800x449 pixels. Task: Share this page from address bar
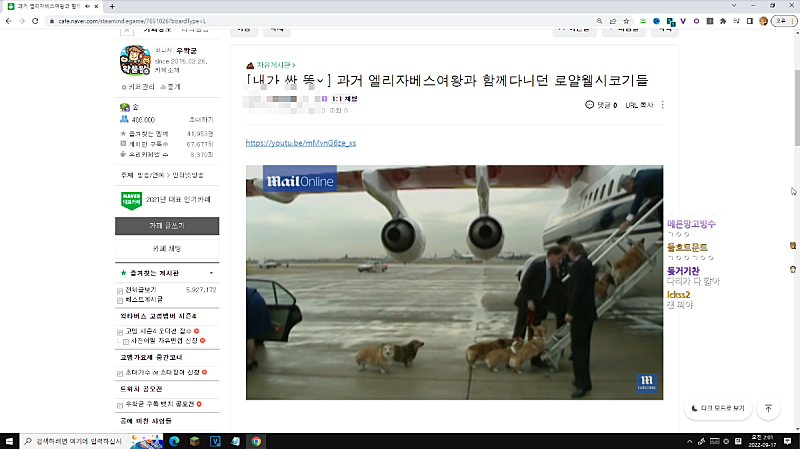(613, 21)
